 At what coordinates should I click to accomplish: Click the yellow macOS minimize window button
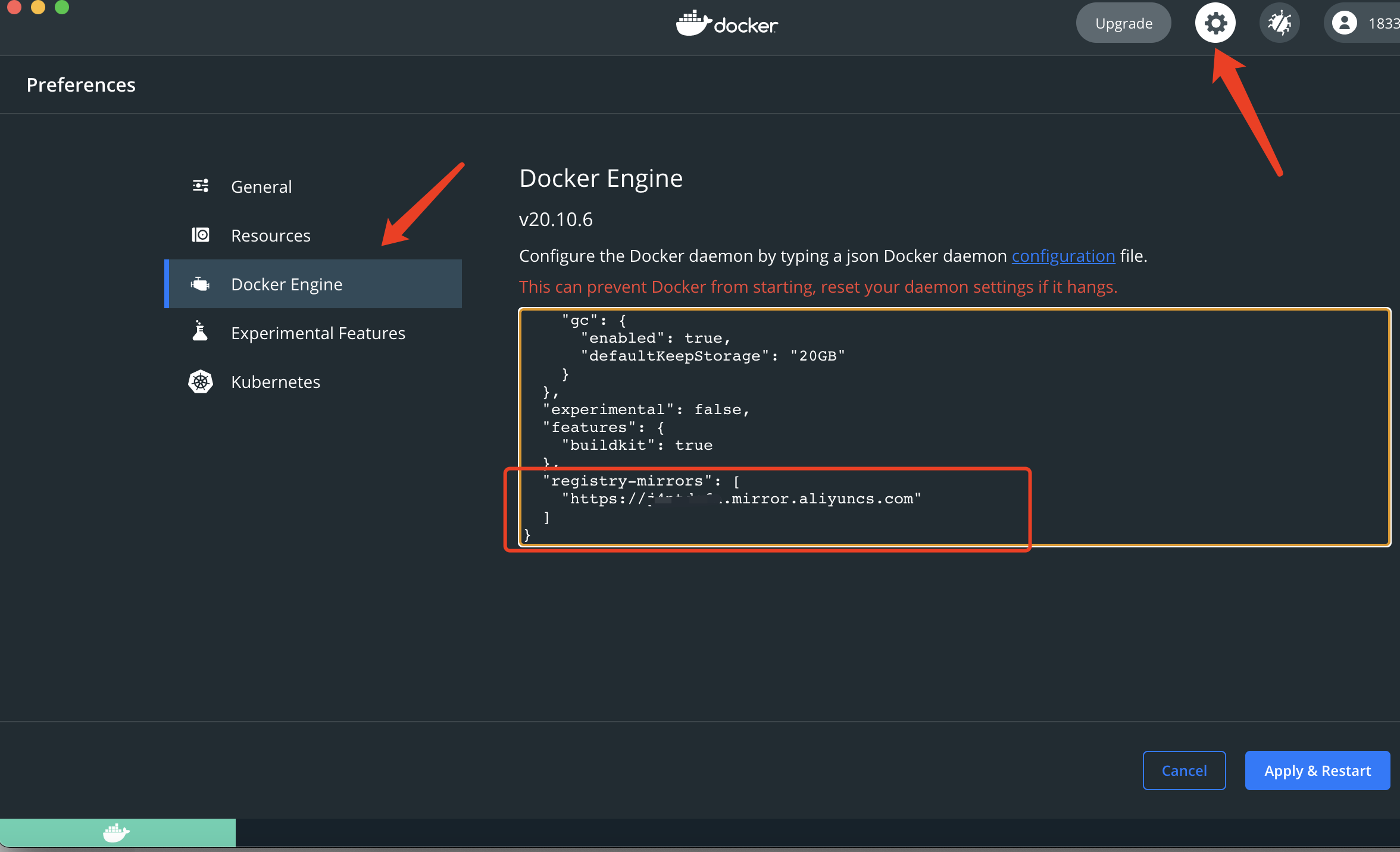pos(38,6)
